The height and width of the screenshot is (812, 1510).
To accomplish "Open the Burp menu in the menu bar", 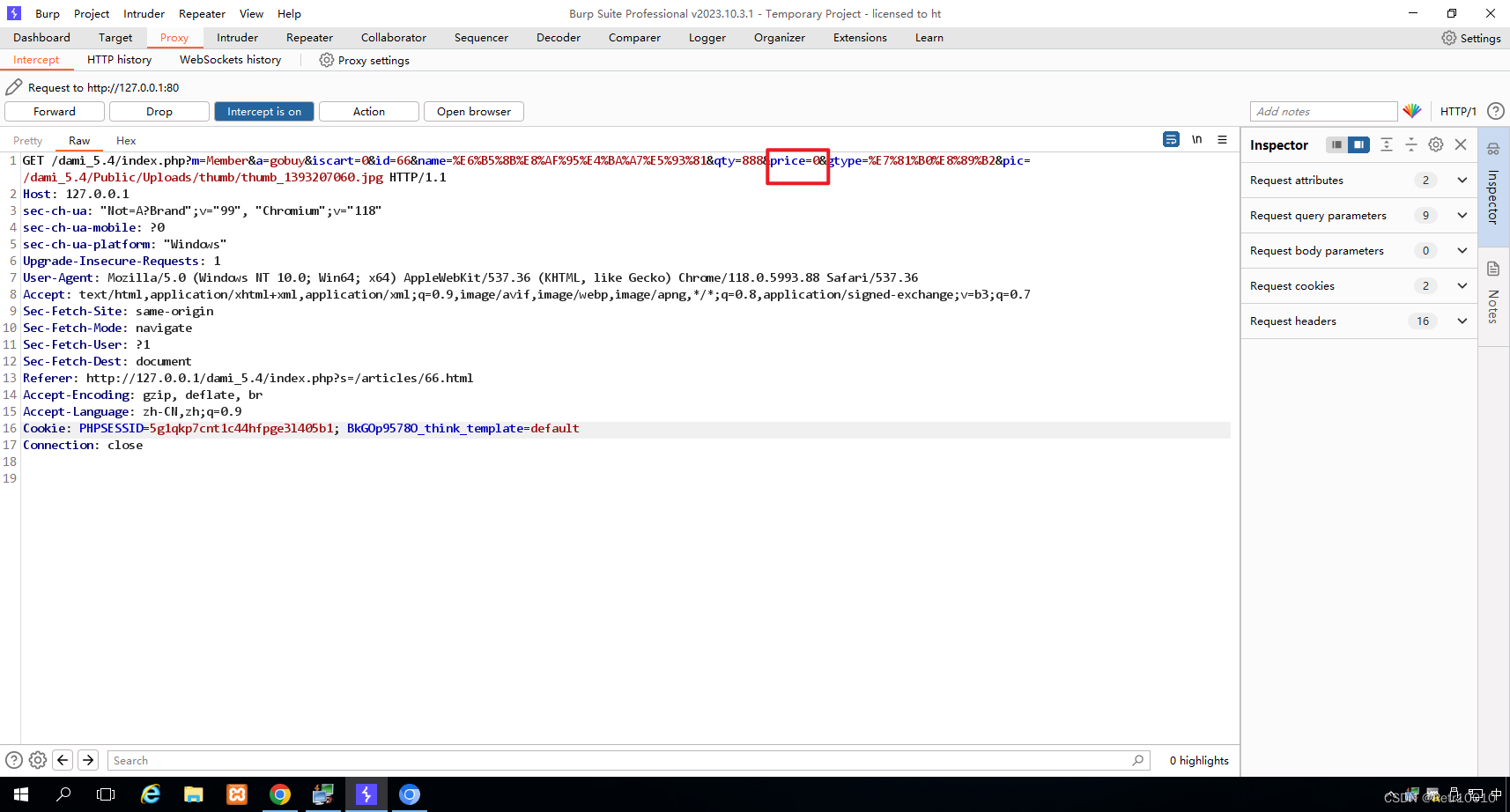I will point(48,13).
